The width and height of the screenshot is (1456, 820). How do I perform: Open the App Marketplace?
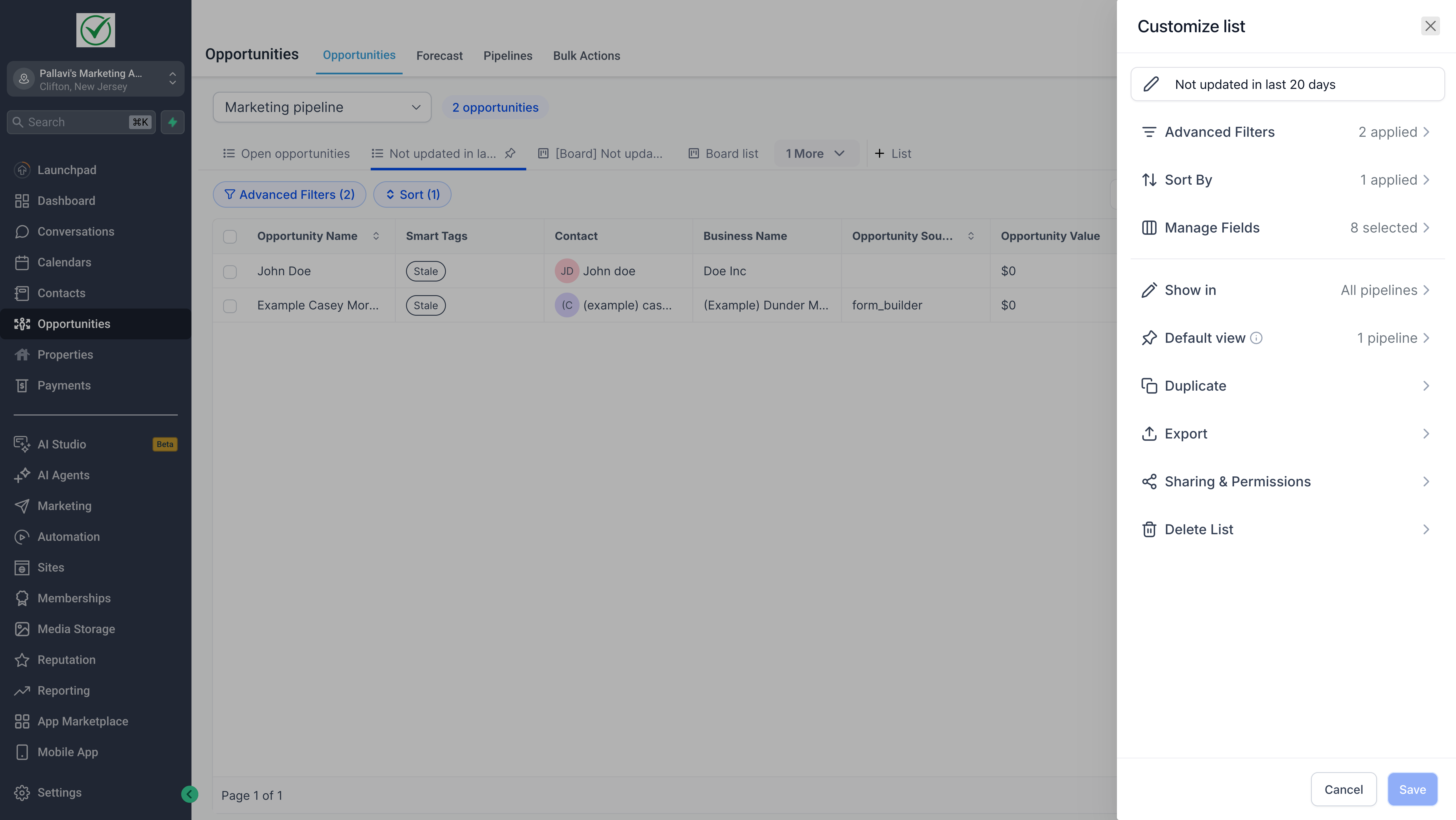coord(83,721)
